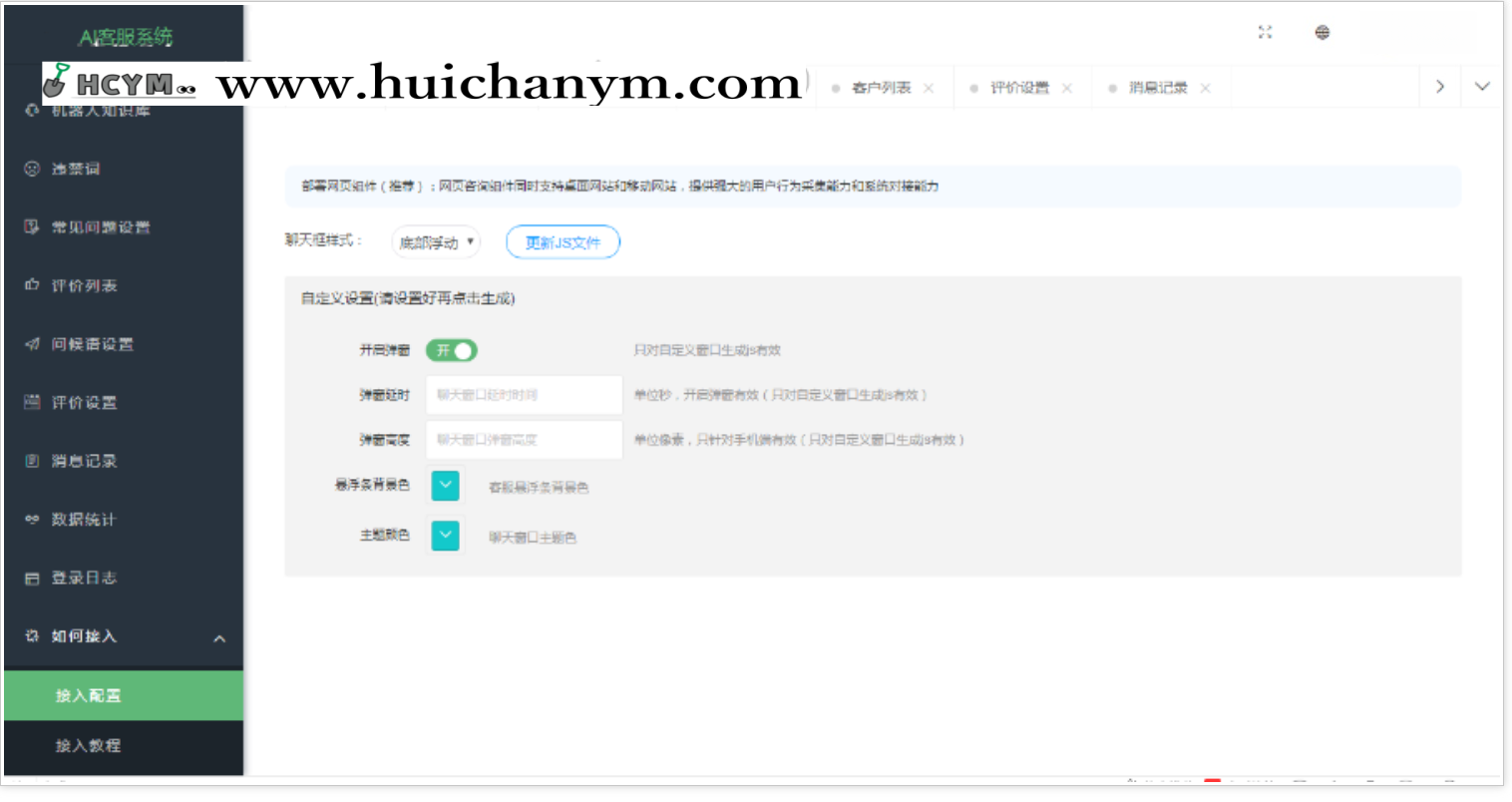Click the globe language icon
Image resolution: width=1512 pixels, height=802 pixels.
click(1323, 31)
